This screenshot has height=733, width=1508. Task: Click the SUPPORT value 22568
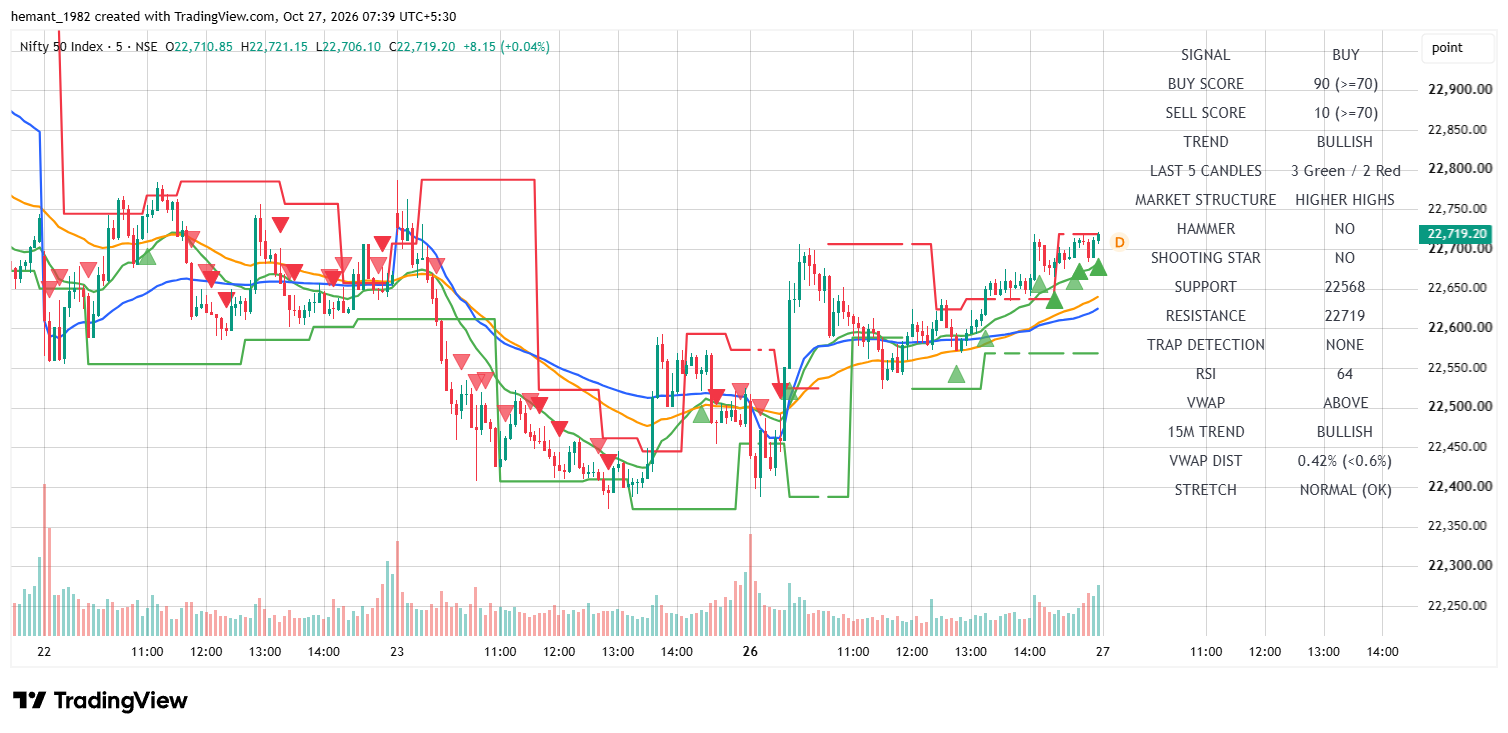point(1345,287)
